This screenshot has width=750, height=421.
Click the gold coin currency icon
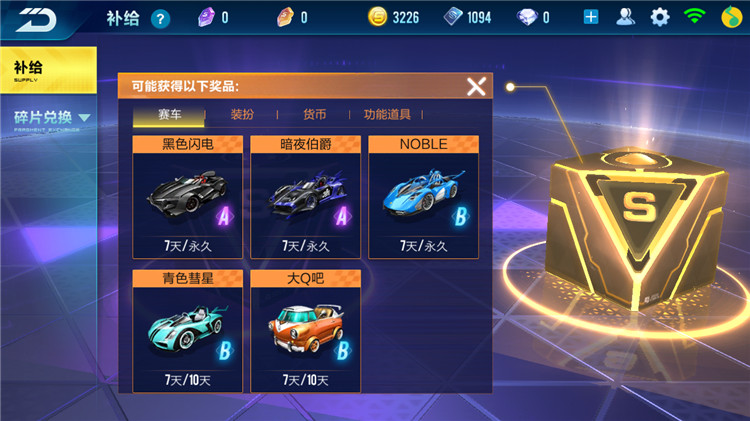click(377, 17)
